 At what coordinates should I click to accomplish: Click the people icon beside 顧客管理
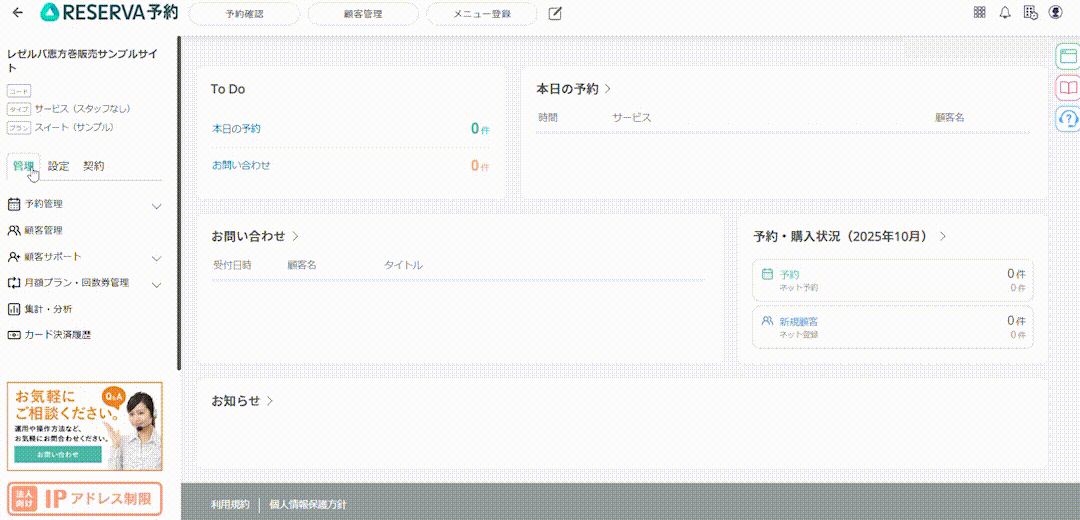(13, 231)
